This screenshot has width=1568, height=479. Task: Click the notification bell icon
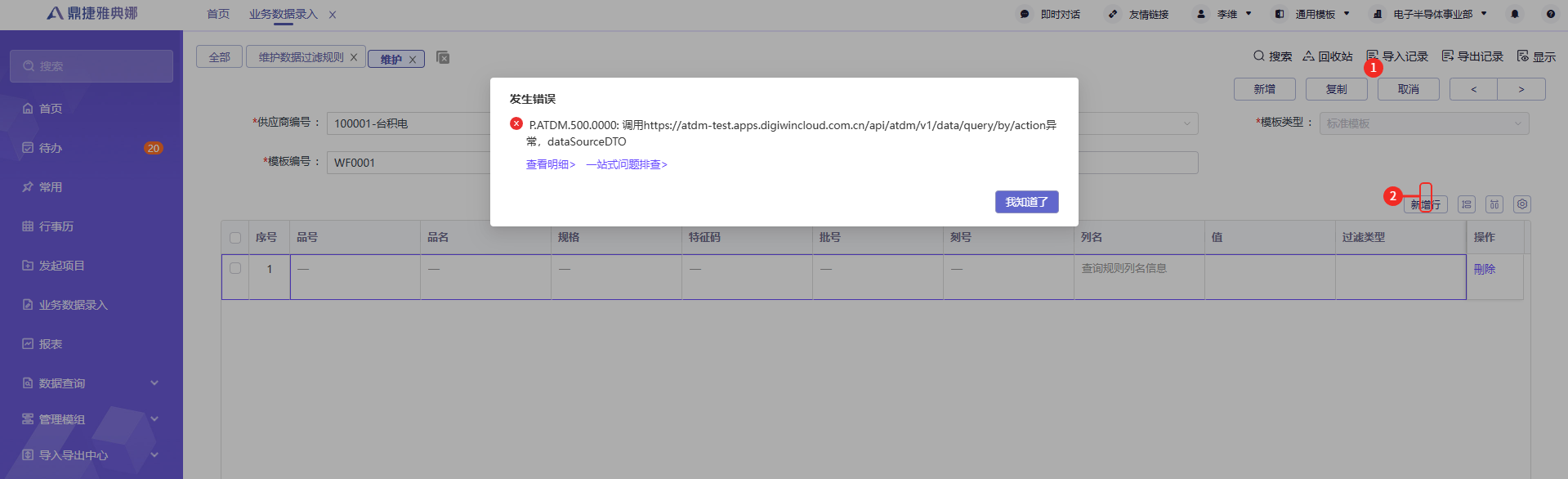click(x=1515, y=14)
